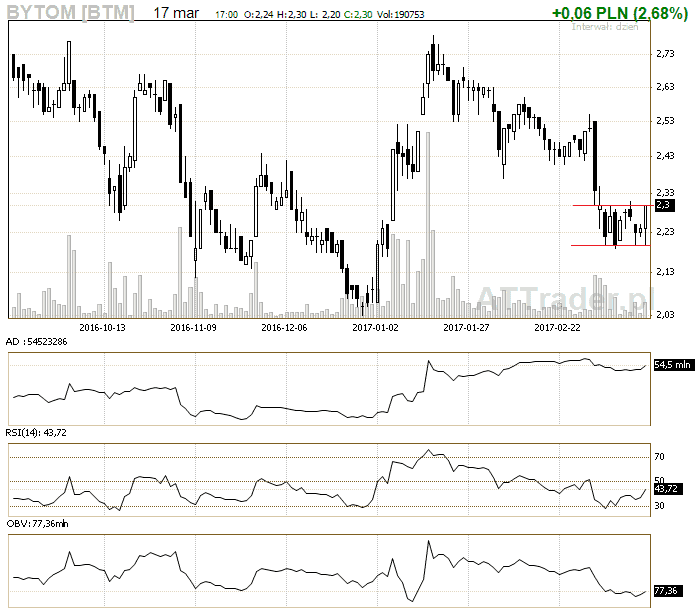Click the RSI(14) indicator label
Viewport: 700px width, 613px height.
click(x=40, y=432)
